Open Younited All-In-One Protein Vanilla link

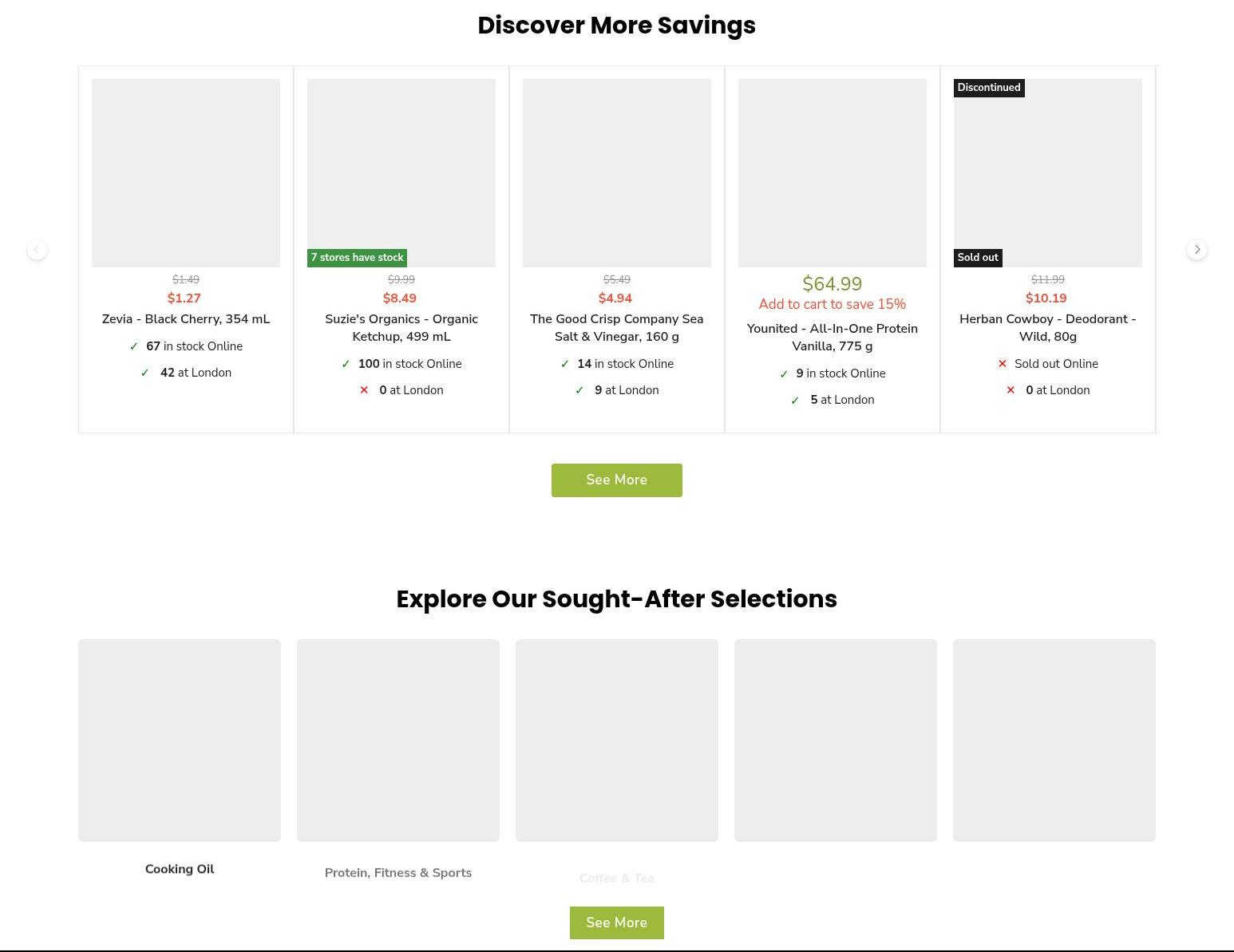(x=832, y=338)
